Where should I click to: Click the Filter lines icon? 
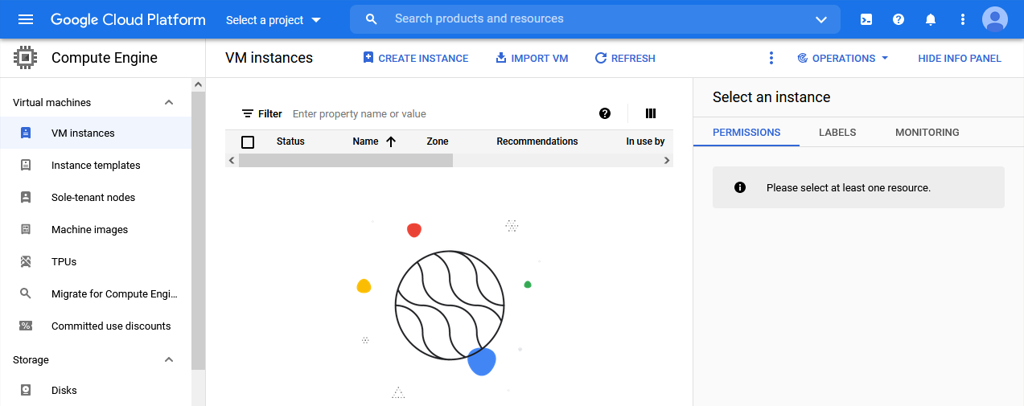coord(248,114)
